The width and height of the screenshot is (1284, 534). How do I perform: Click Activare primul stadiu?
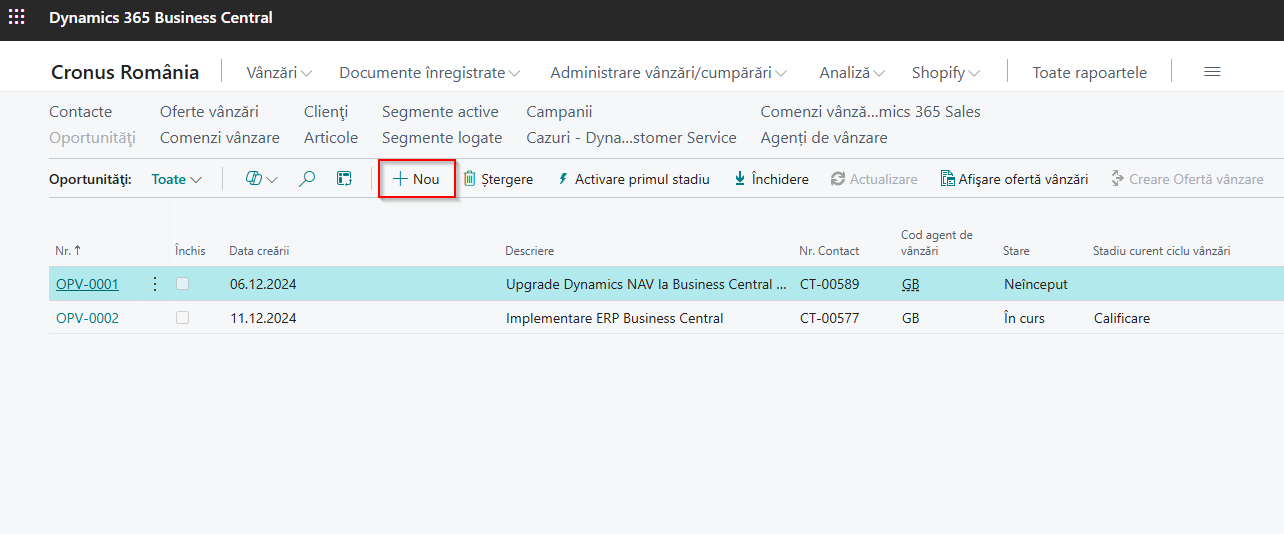(x=634, y=179)
